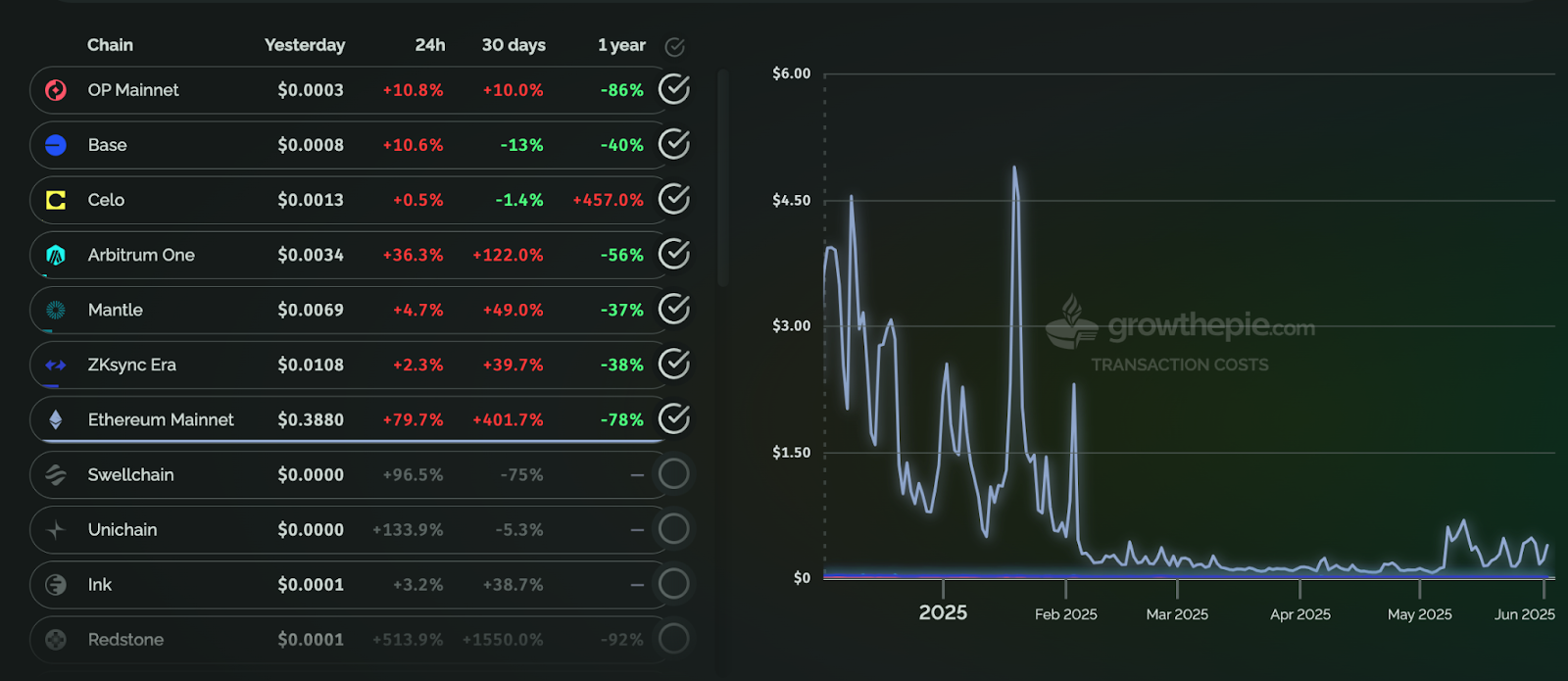Click Arbitrum One's +122.0% 30-day change
The height and width of the screenshot is (681, 1568).
pos(508,255)
